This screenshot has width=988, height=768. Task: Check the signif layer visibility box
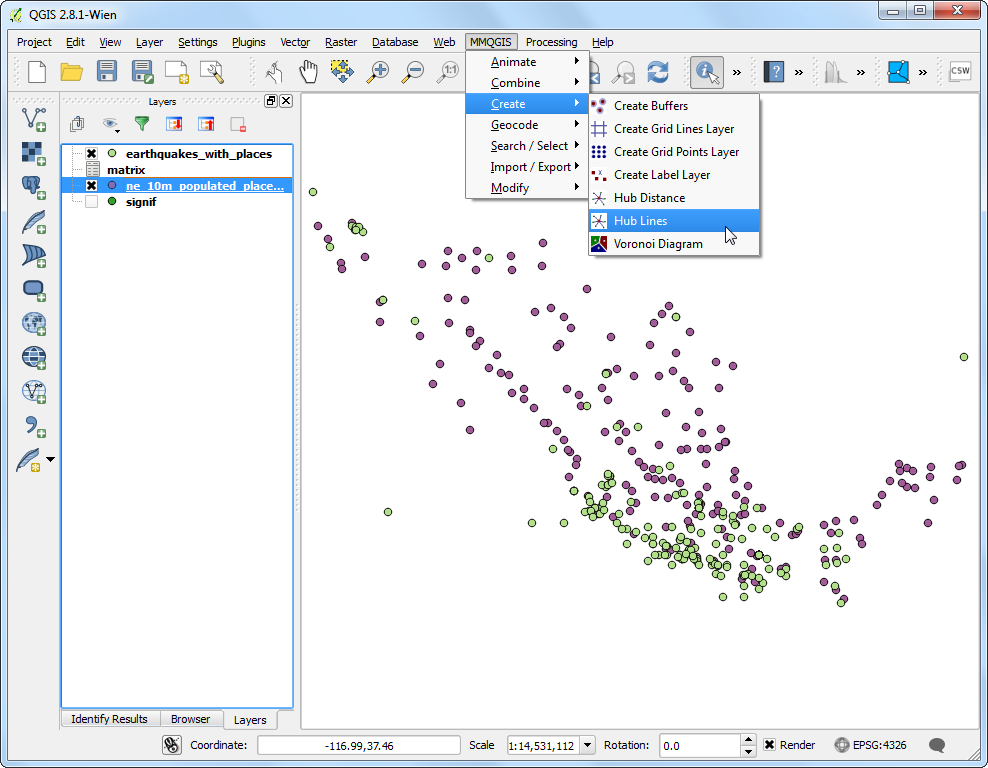click(x=91, y=202)
